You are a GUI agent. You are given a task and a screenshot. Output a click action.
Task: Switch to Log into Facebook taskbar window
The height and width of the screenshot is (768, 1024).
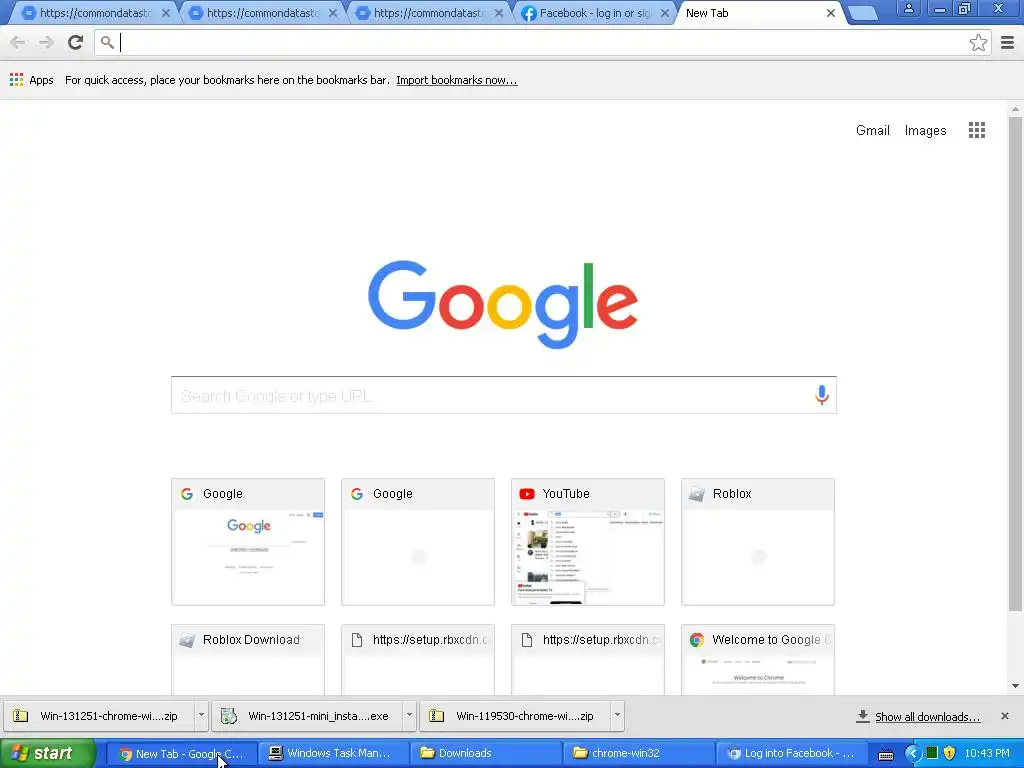[x=790, y=753]
